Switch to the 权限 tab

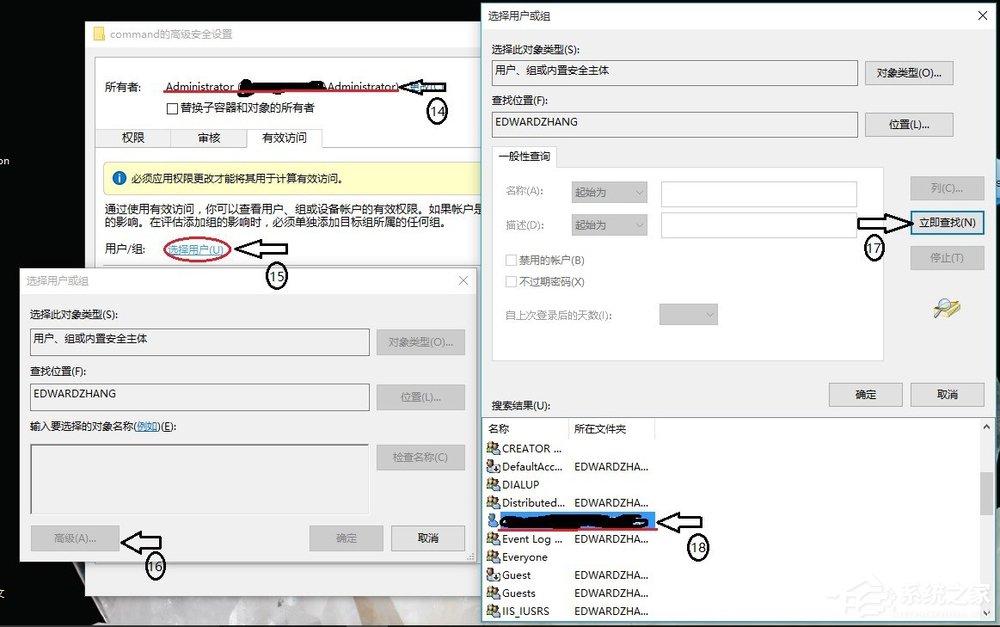[131, 139]
